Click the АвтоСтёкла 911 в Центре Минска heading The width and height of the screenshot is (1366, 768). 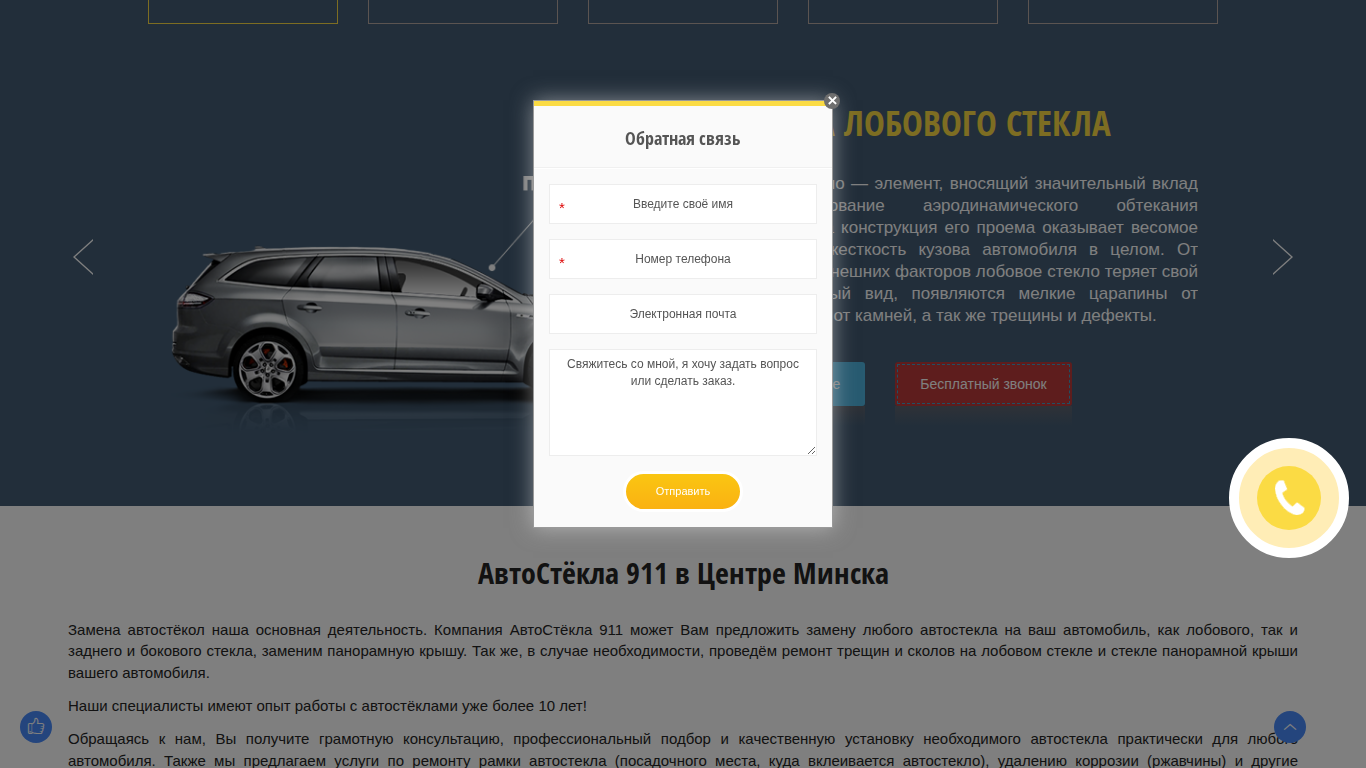683,575
